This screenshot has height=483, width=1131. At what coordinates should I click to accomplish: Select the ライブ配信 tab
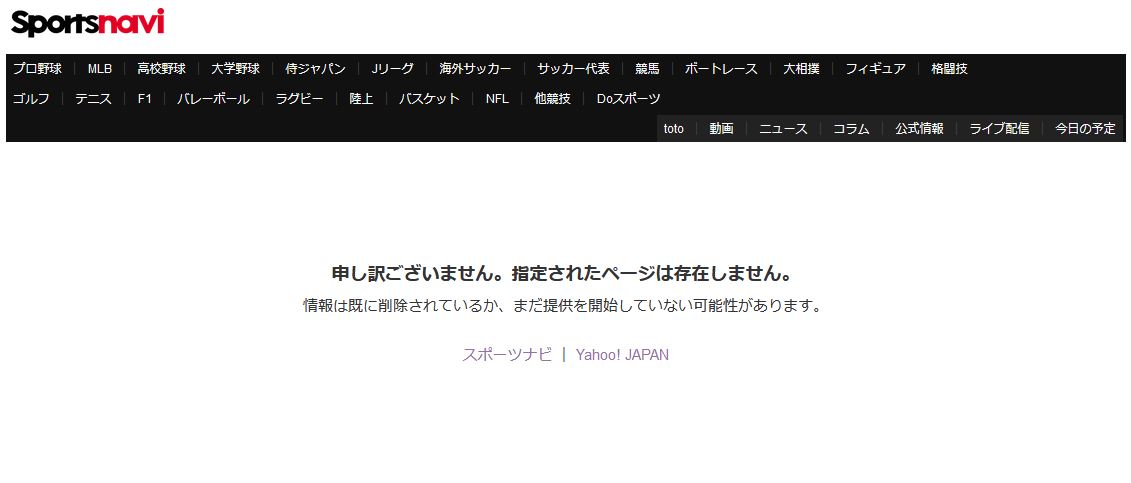999,129
